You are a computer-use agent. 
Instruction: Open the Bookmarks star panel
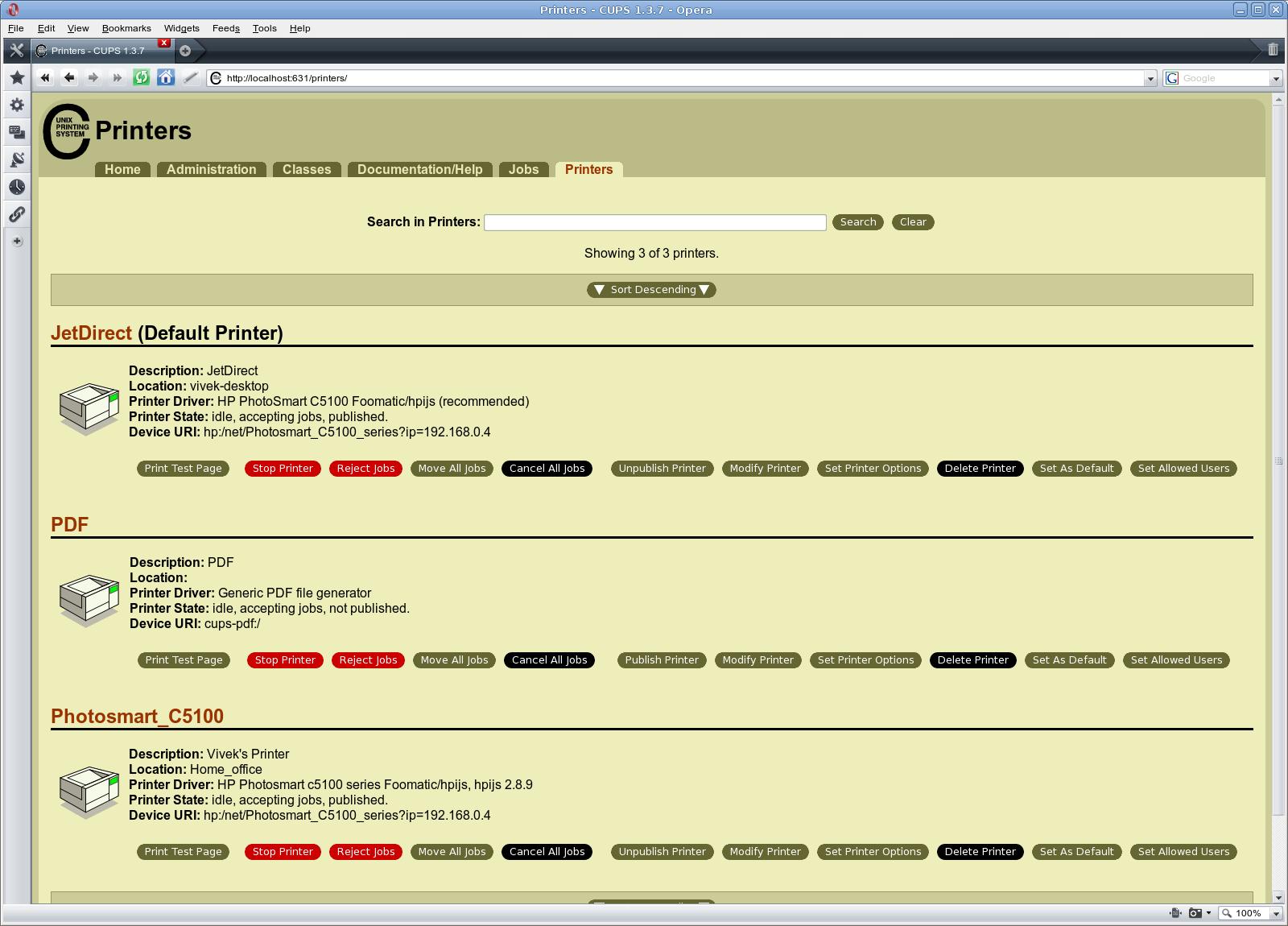click(x=17, y=78)
